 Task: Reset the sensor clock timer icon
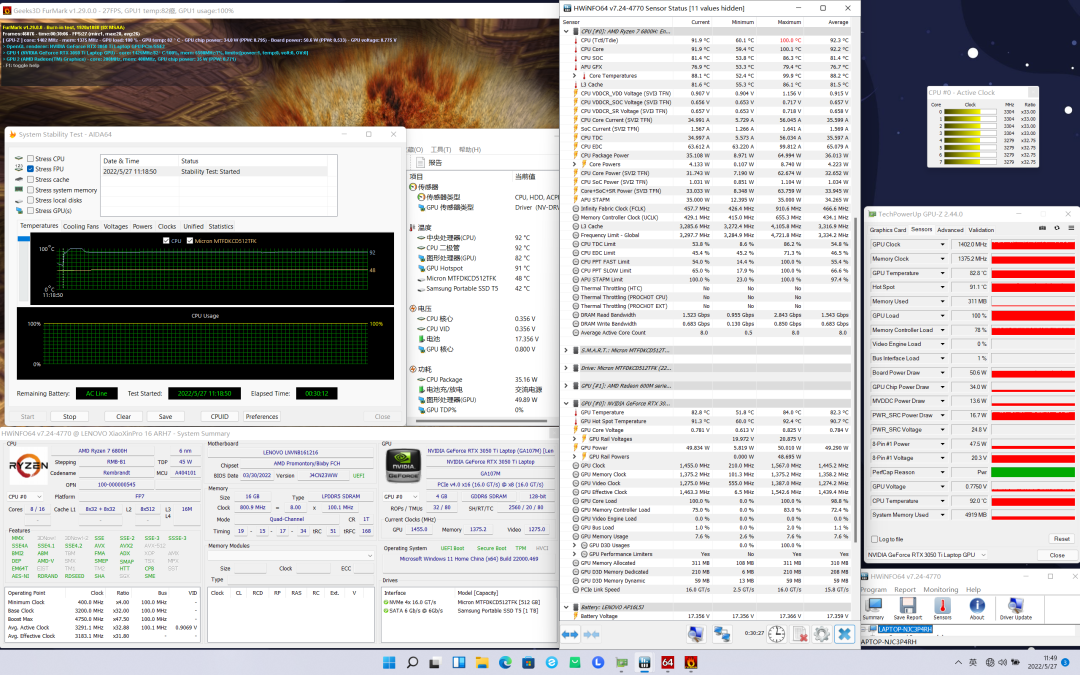(x=776, y=634)
